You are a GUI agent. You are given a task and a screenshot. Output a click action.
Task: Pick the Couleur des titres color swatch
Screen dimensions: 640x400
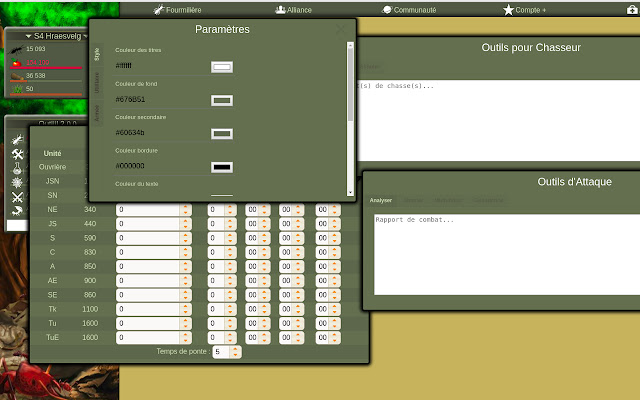point(222,67)
